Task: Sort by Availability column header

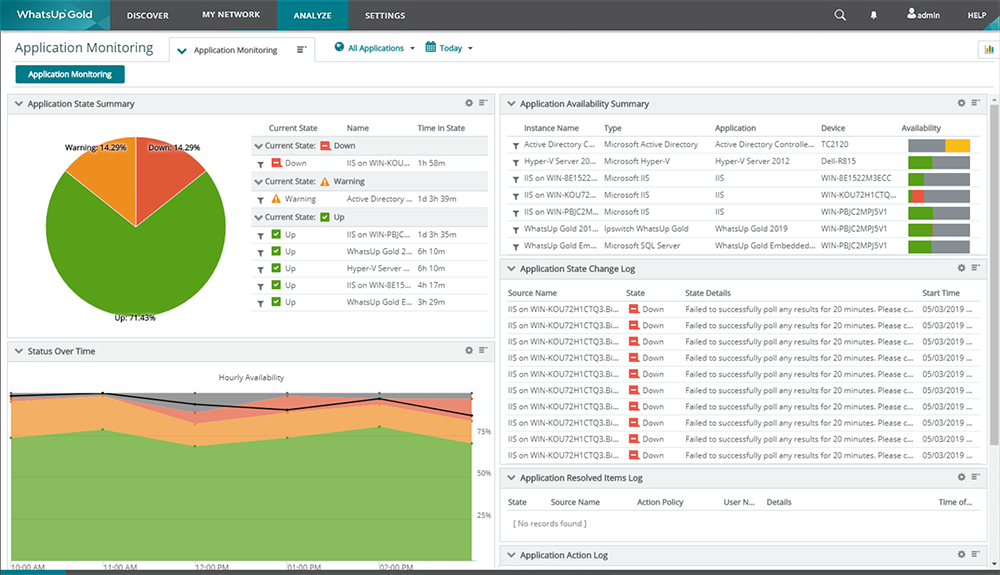Action: pyautogui.click(x=920, y=128)
